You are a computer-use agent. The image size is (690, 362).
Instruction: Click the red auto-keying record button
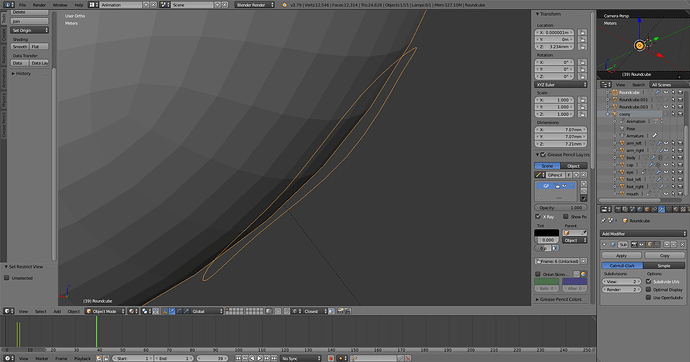point(331,358)
